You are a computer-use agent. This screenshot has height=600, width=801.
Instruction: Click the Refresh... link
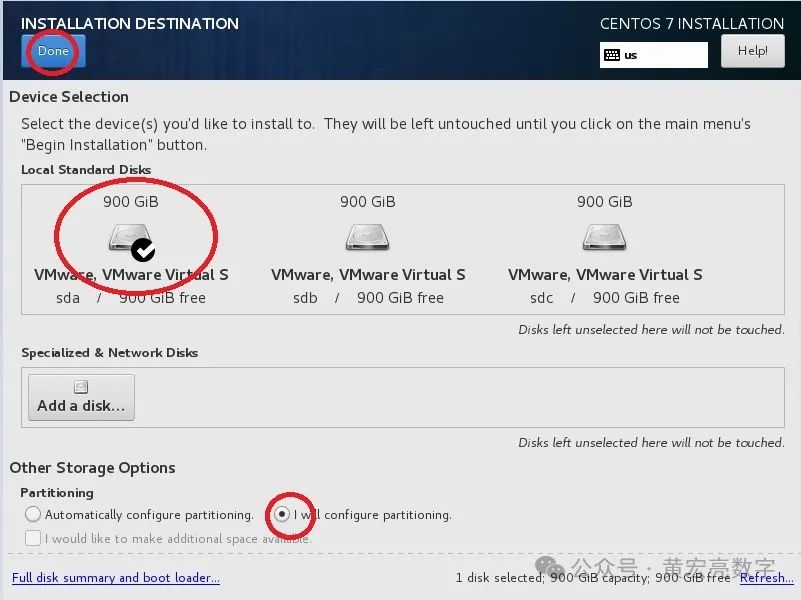click(x=767, y=578)
